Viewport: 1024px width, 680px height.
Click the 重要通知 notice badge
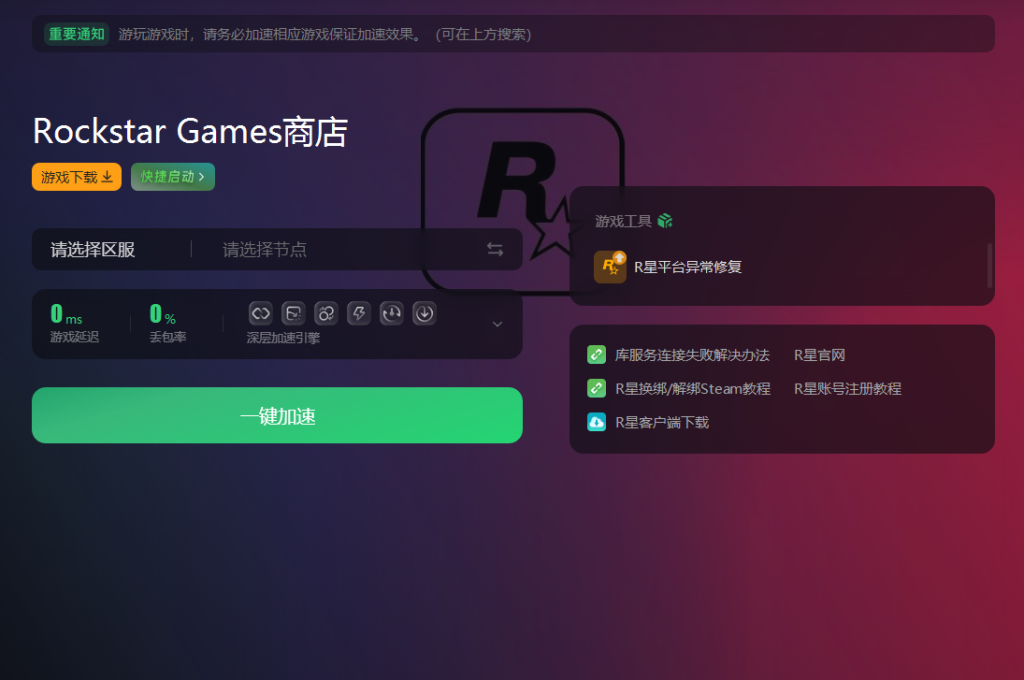click(76, 34)
